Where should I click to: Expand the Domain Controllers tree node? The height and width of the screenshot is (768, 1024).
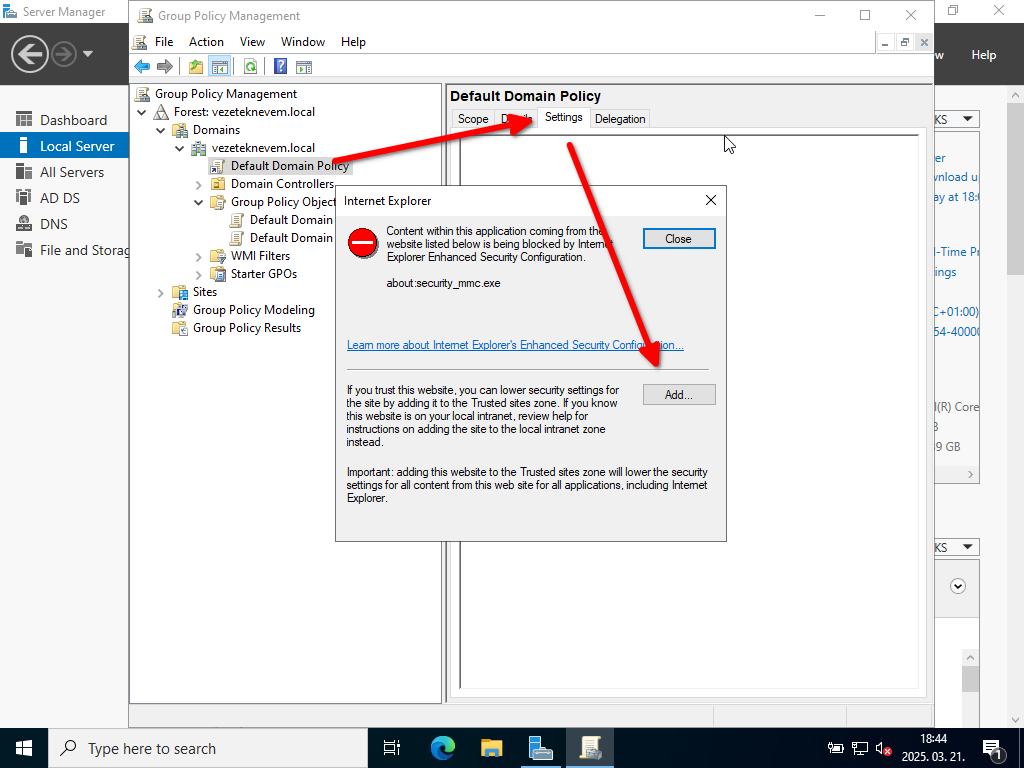click(x=199, y=184)
